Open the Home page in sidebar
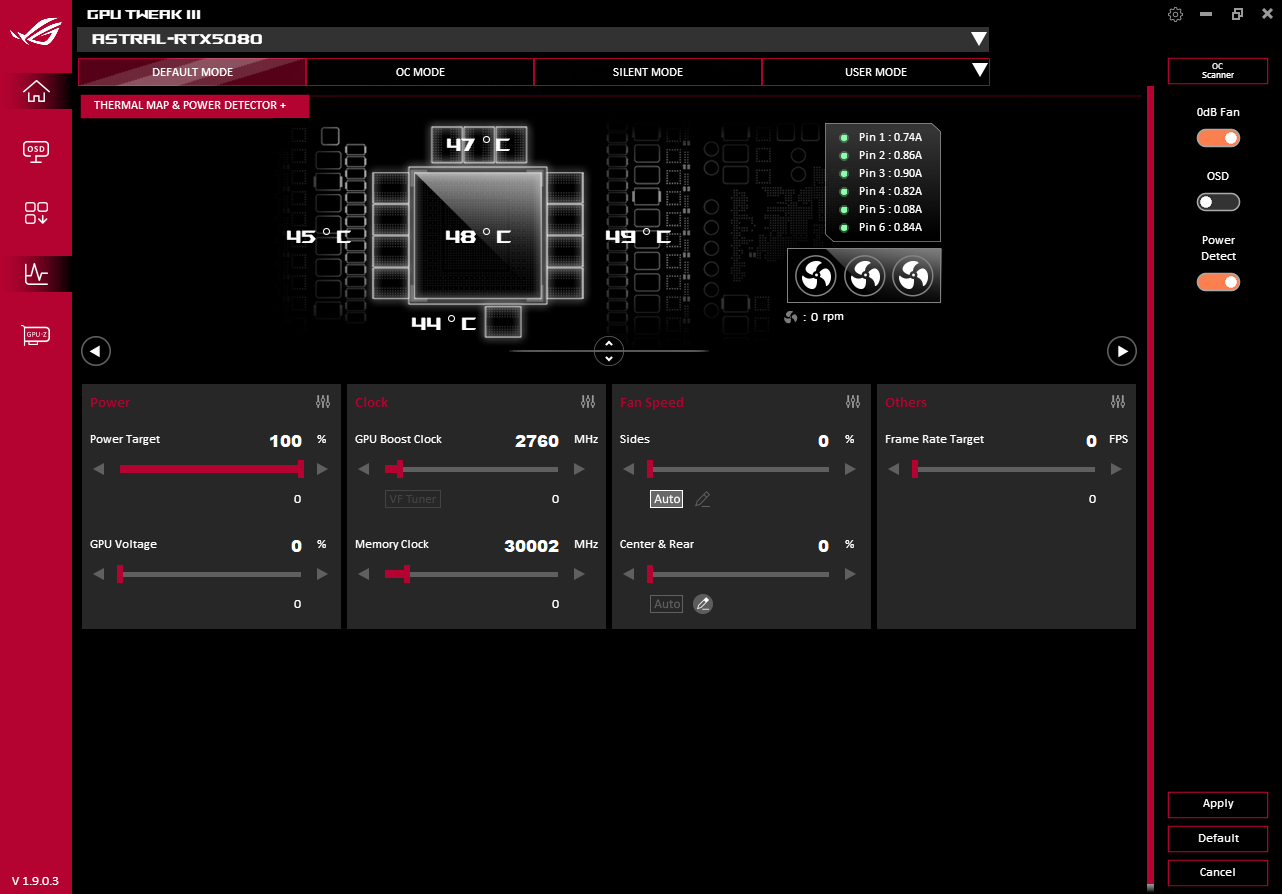 (36, 91)
